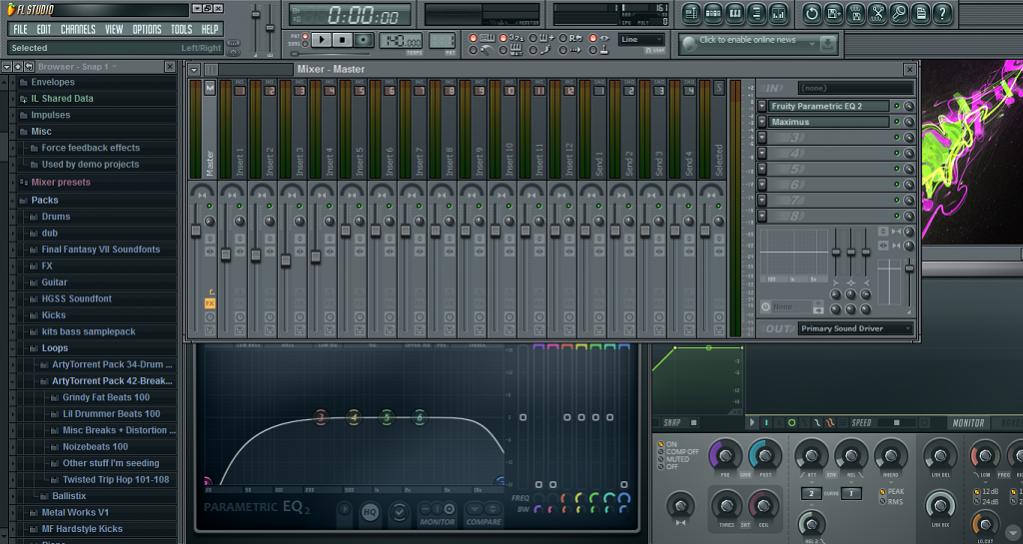Click the undo history circular arrow icon

[811, 13]
